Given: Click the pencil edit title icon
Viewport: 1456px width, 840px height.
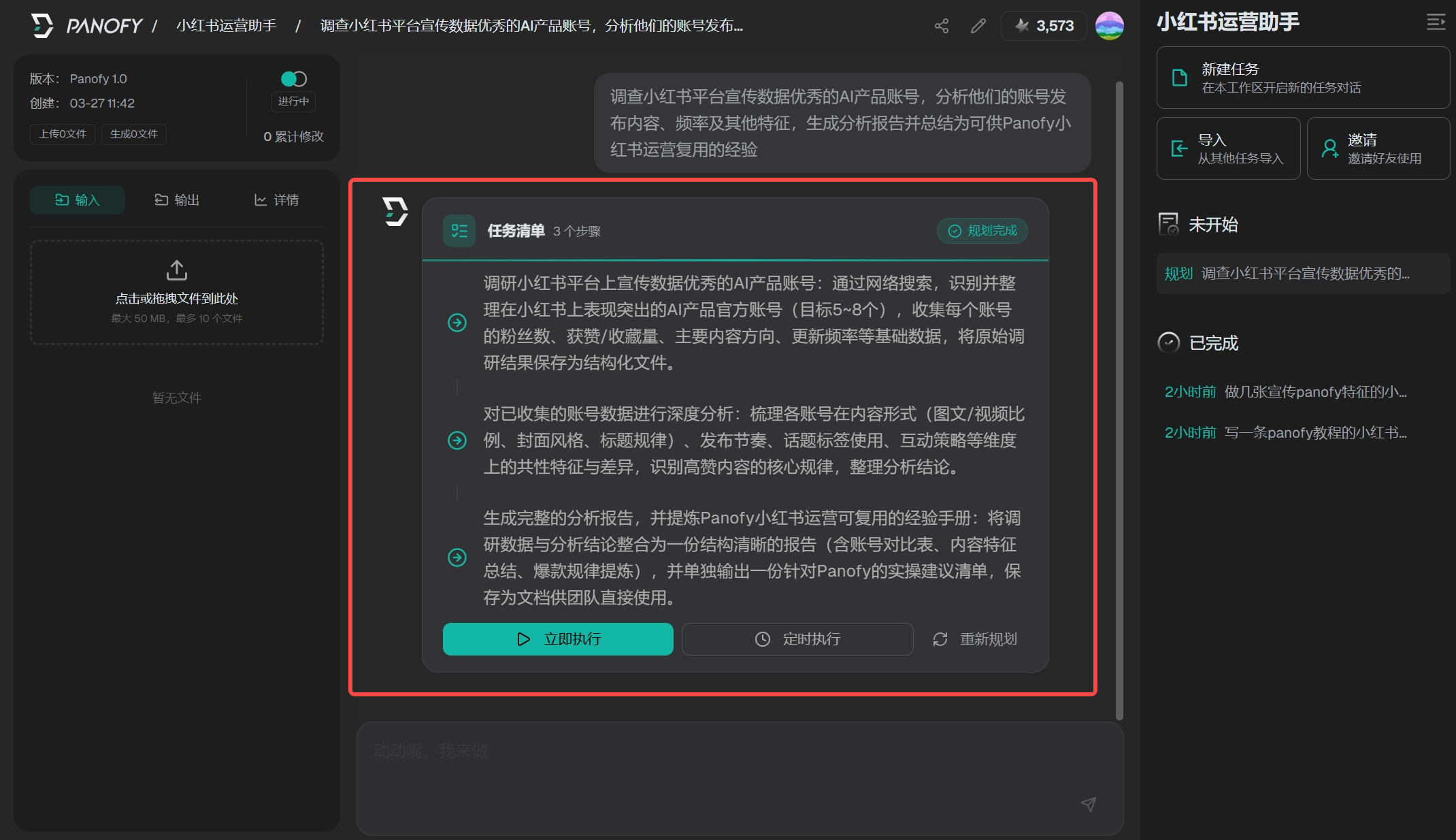Looking at the screenshot, I should [978, 26].
